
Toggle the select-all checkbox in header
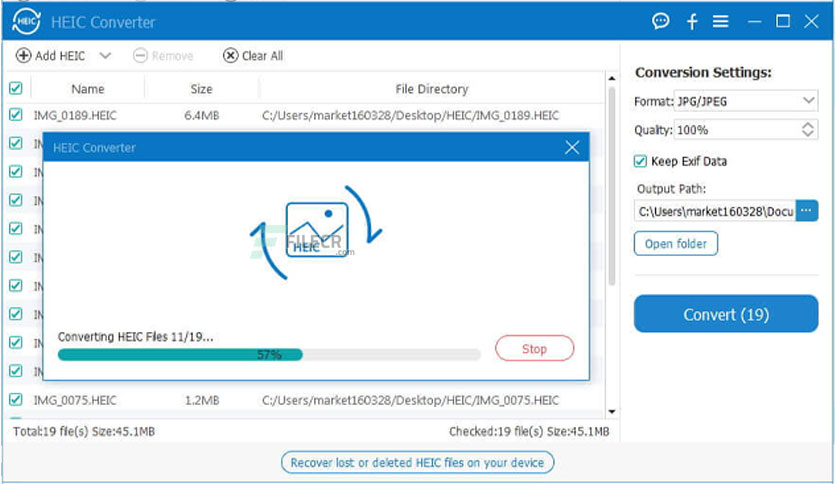tap(15, 88)
